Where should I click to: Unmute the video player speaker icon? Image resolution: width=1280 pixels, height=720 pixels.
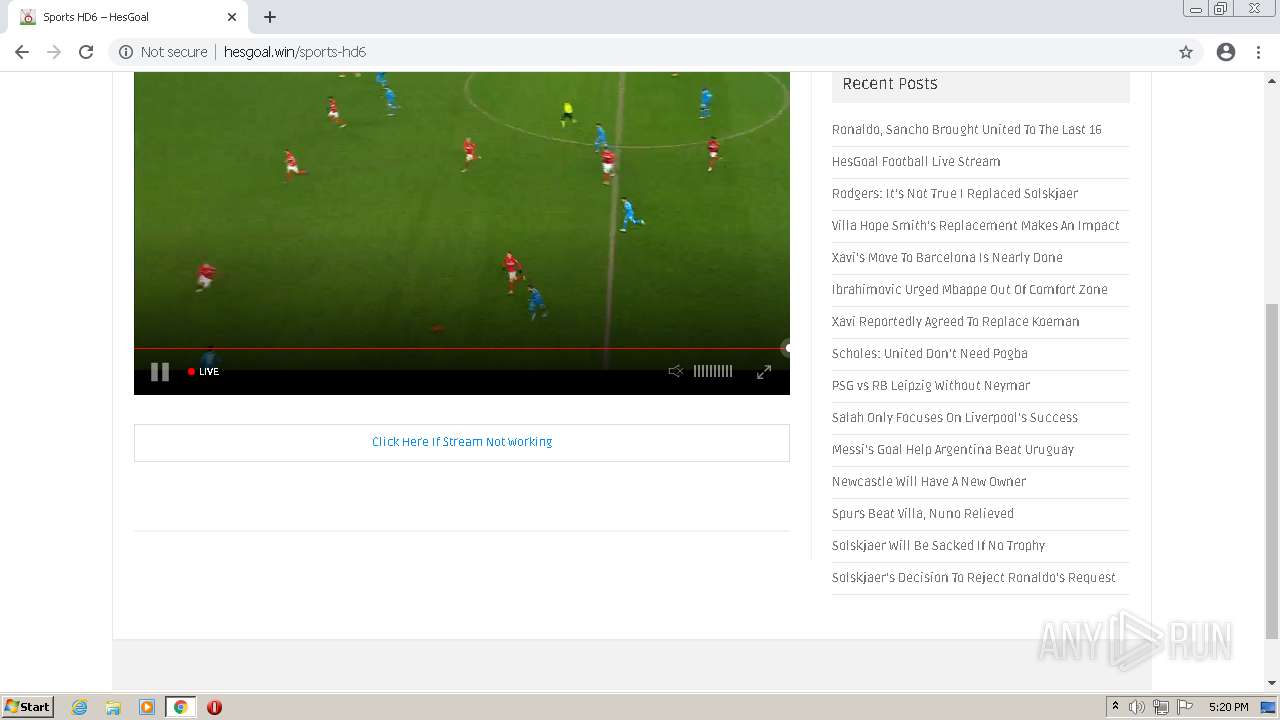click(675, 371)
